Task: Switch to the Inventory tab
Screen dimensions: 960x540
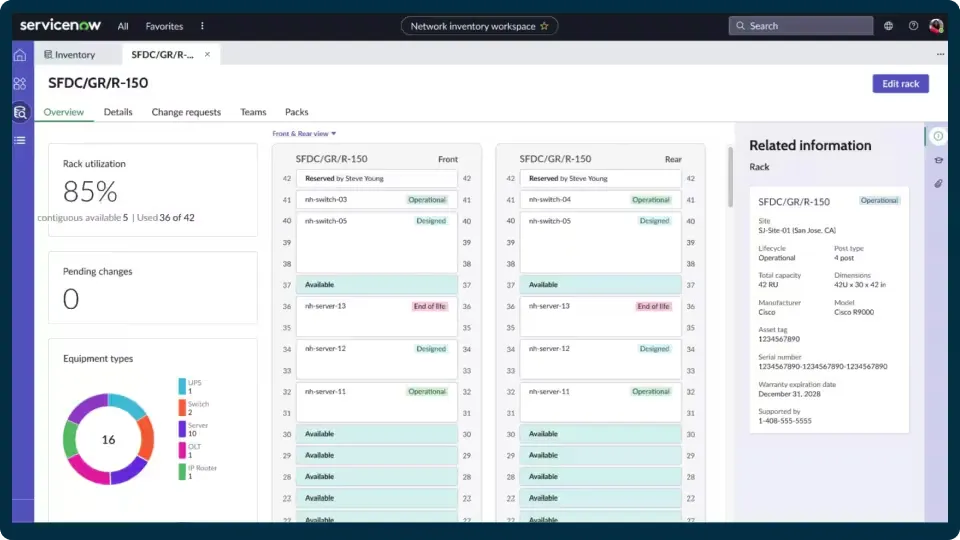Action: point(70,54)
